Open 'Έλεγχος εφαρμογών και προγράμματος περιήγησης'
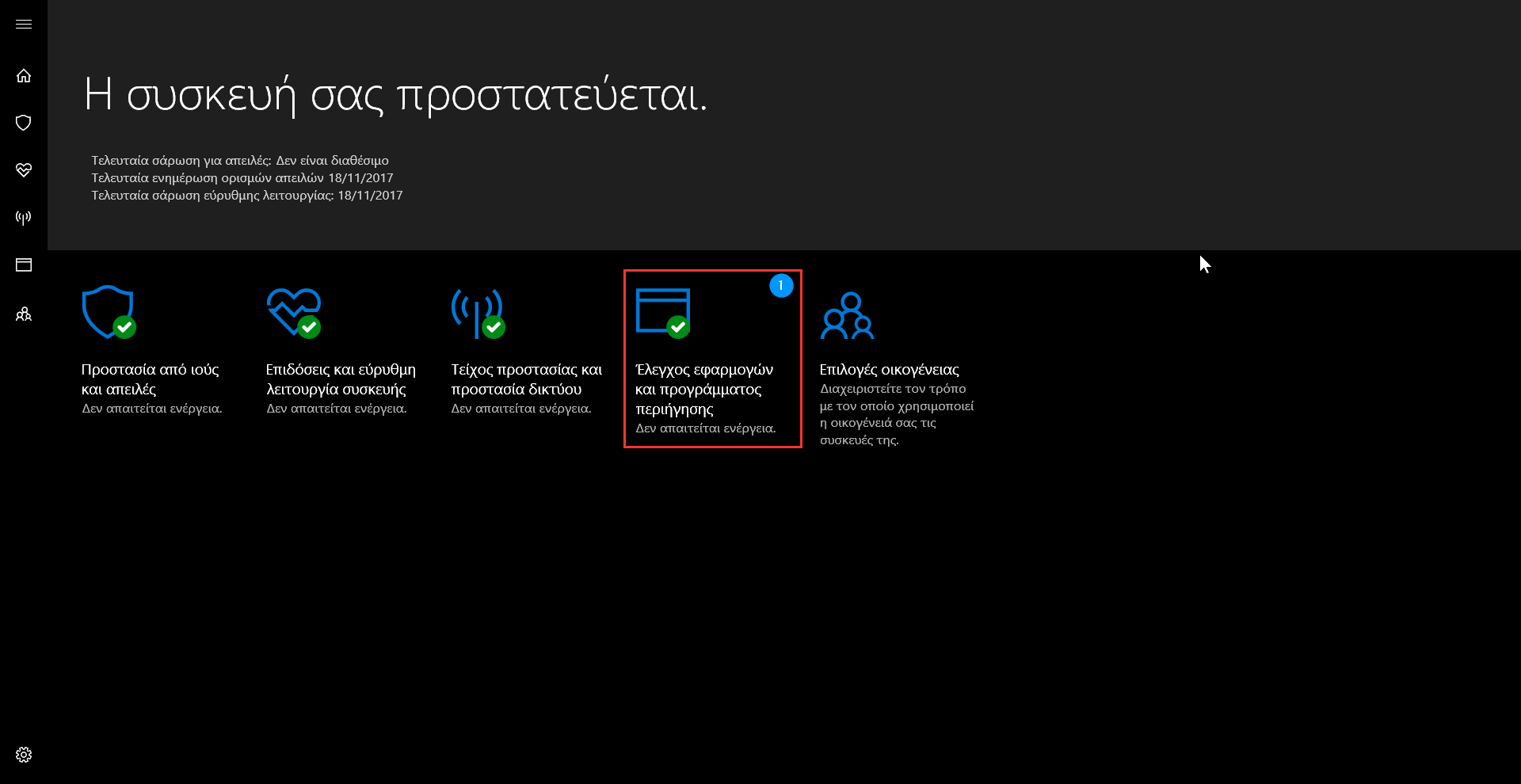 pos(704,389)
